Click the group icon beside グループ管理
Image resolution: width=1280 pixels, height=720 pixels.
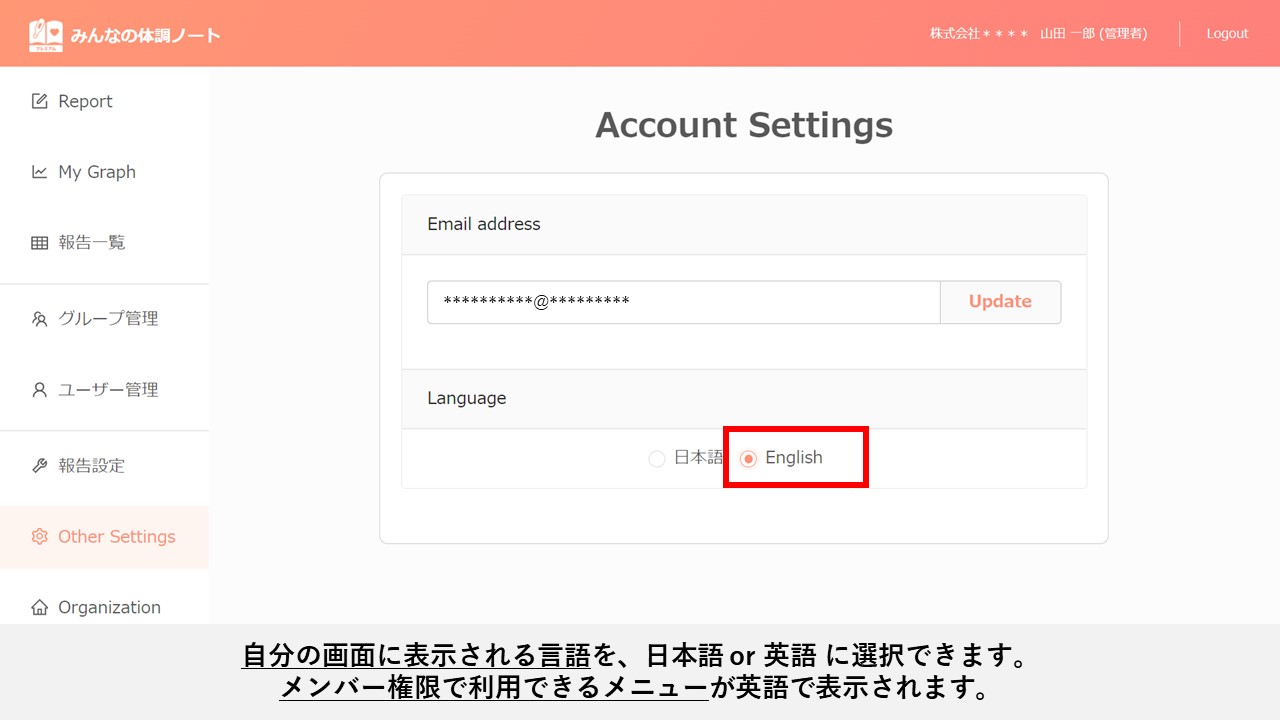pyautogui.click(x=40, y=319)
